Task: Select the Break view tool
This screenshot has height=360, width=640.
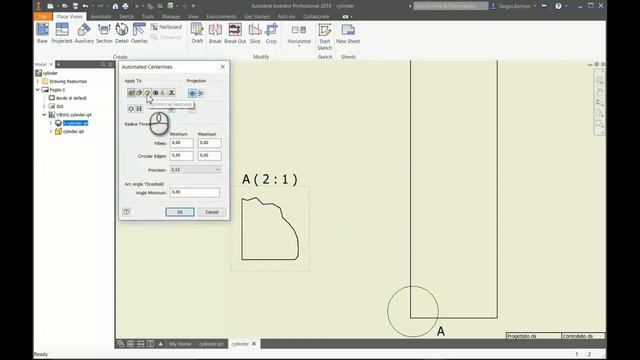Action: tap(215, 33)
